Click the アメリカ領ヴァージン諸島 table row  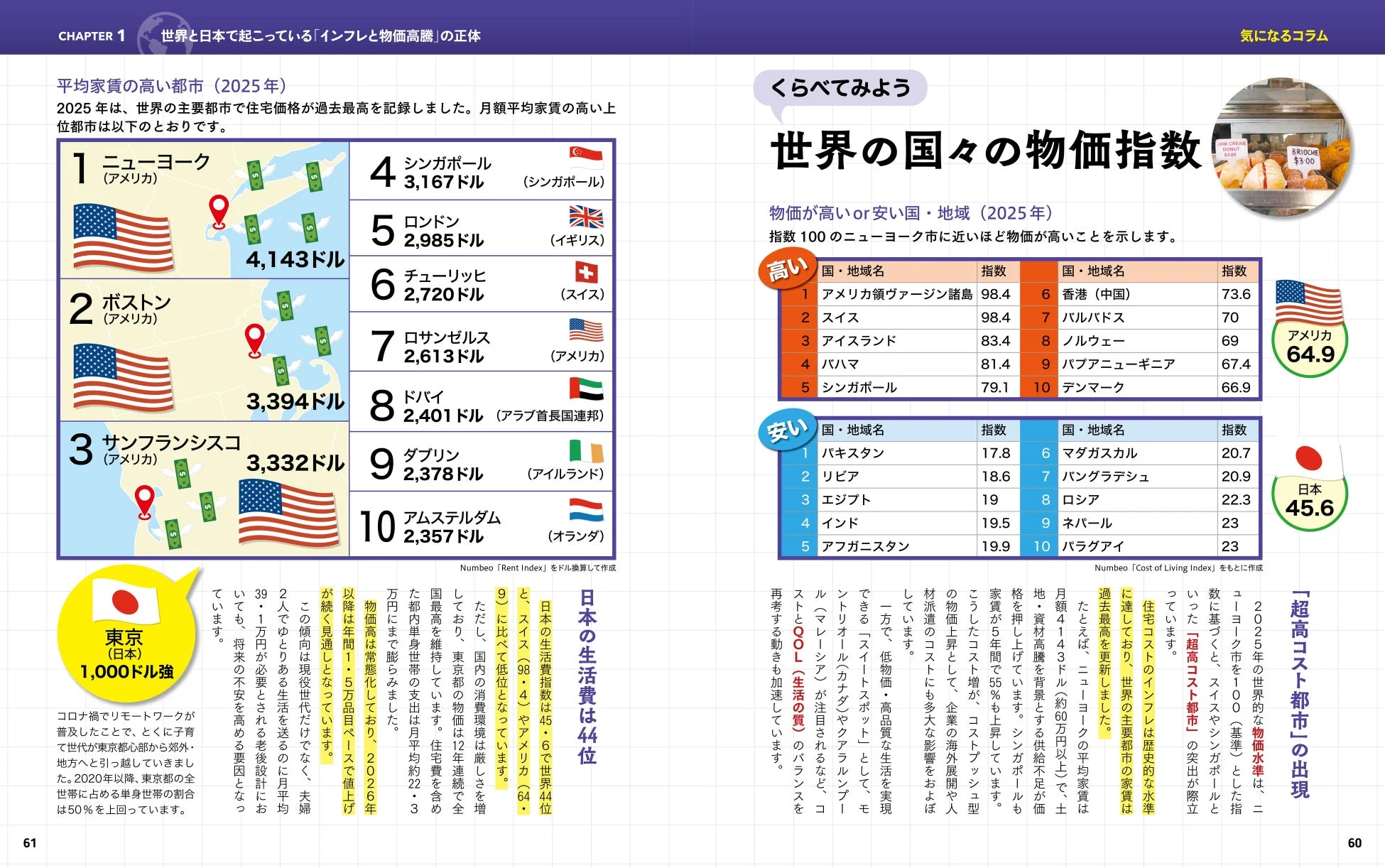(x=901, y=294)
